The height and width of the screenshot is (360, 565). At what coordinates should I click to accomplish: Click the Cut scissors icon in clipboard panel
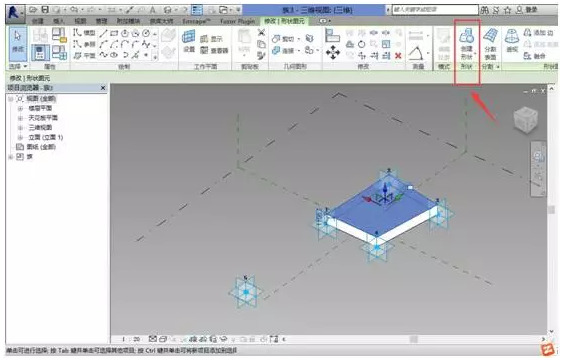(262, 33)
